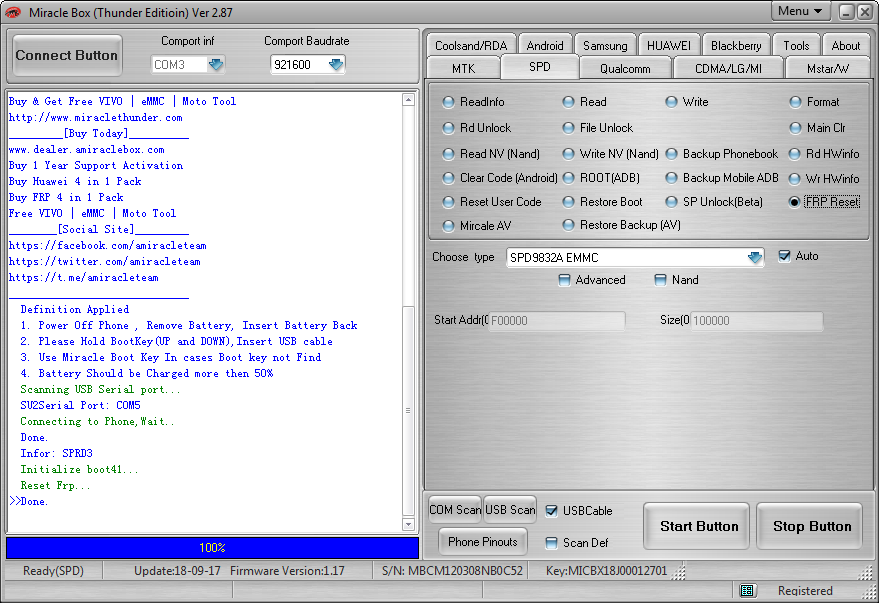Click the facebook.com/amiracleteam link in log
Viewport: 879px width, 603px height.
pos(108,245)
